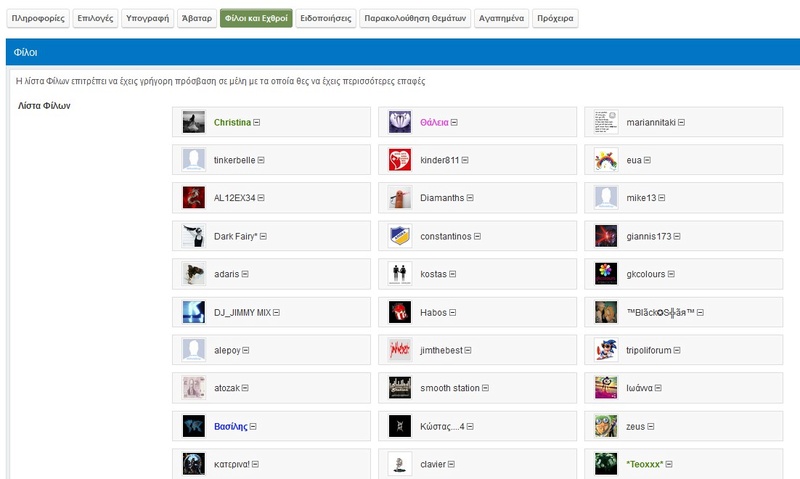Click the minus icon next to zeus
This screenshot has height=479, width=800.
[x=651, y=426]
